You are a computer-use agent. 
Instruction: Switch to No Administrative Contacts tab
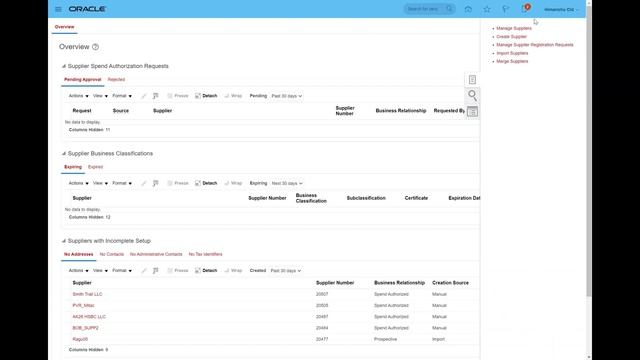point(156,254)
